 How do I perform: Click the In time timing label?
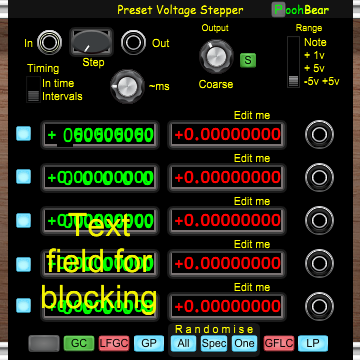[x=58, y=83]
